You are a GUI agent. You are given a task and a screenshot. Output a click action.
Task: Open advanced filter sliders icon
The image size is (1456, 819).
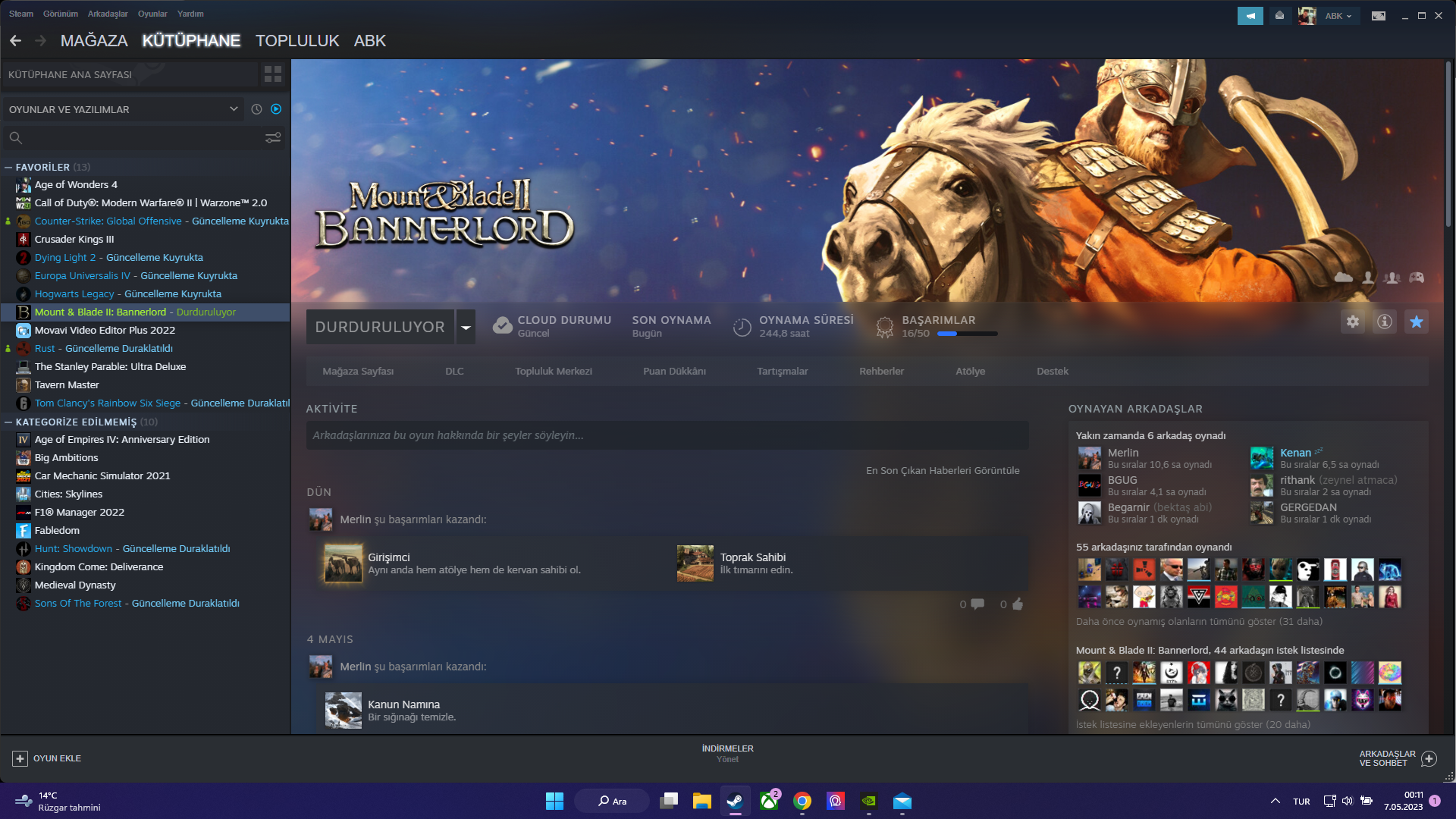[273, 138]
